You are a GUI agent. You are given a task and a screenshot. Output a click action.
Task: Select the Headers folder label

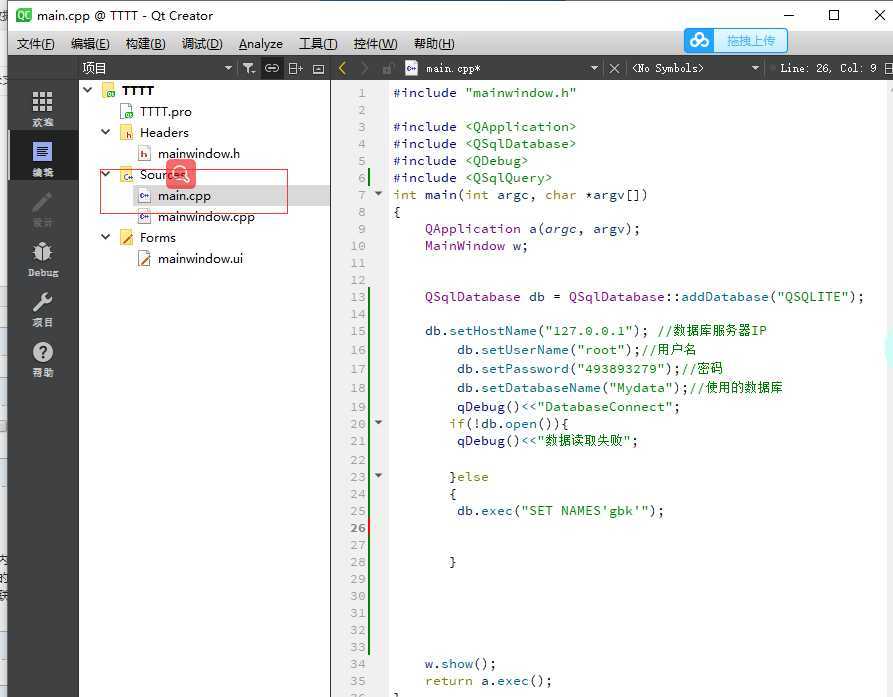coord(164,133)
